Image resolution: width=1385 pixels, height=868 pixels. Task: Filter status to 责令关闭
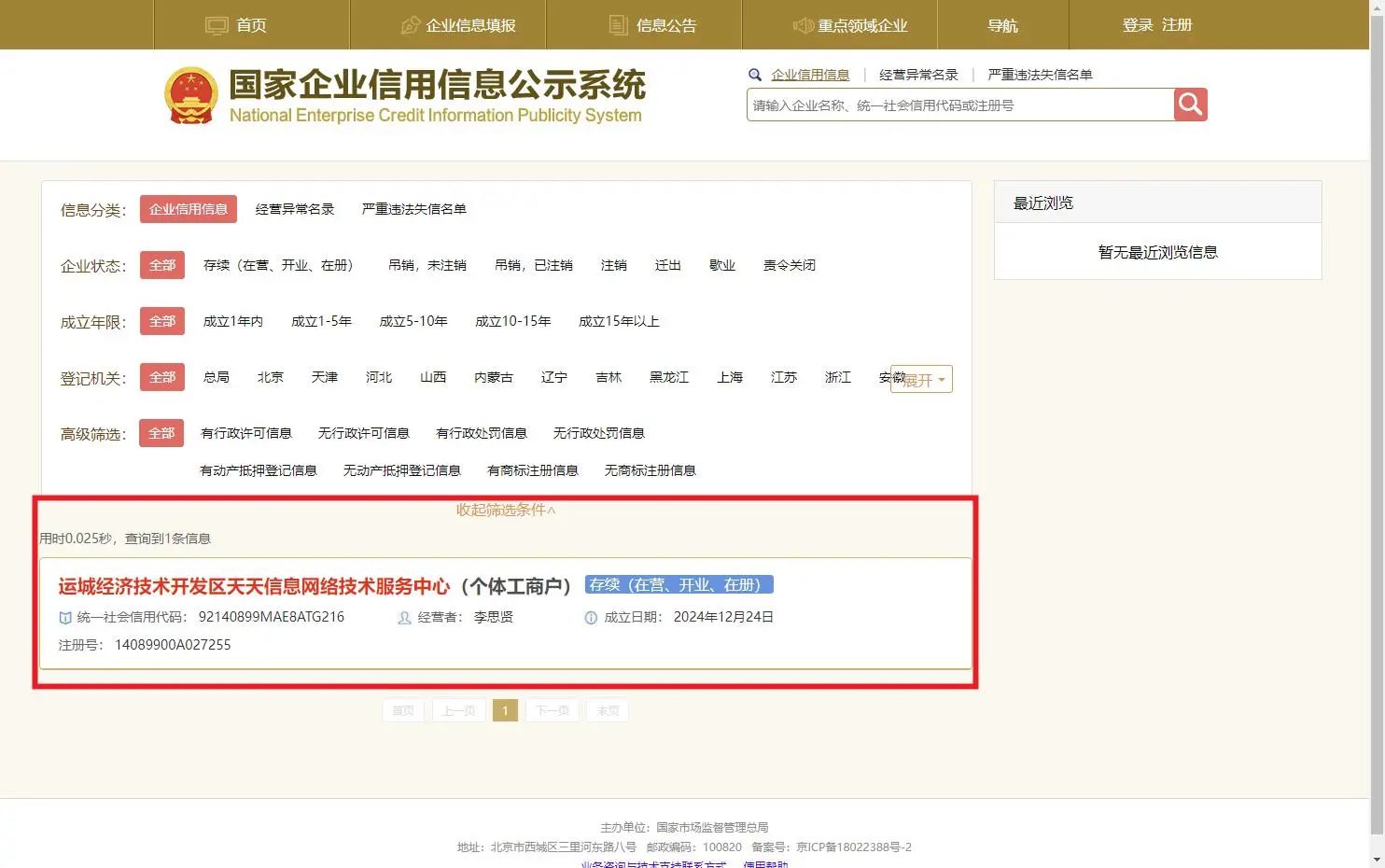(x=790, y=265)
